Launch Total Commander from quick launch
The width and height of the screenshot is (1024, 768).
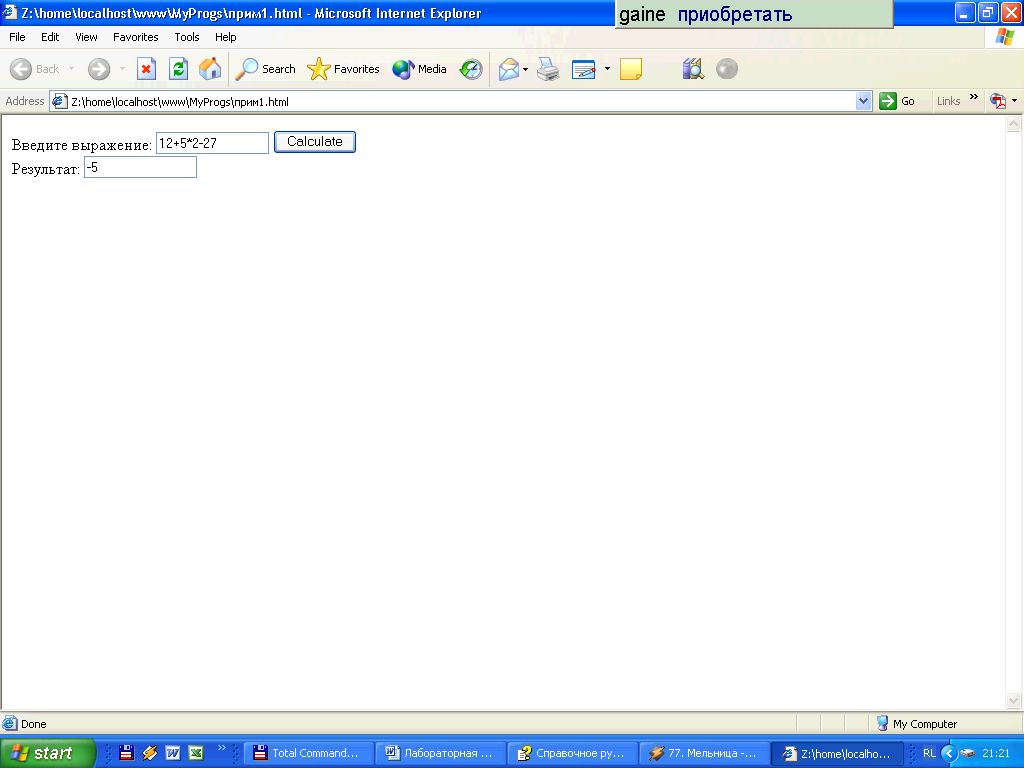tap(127, 753)
